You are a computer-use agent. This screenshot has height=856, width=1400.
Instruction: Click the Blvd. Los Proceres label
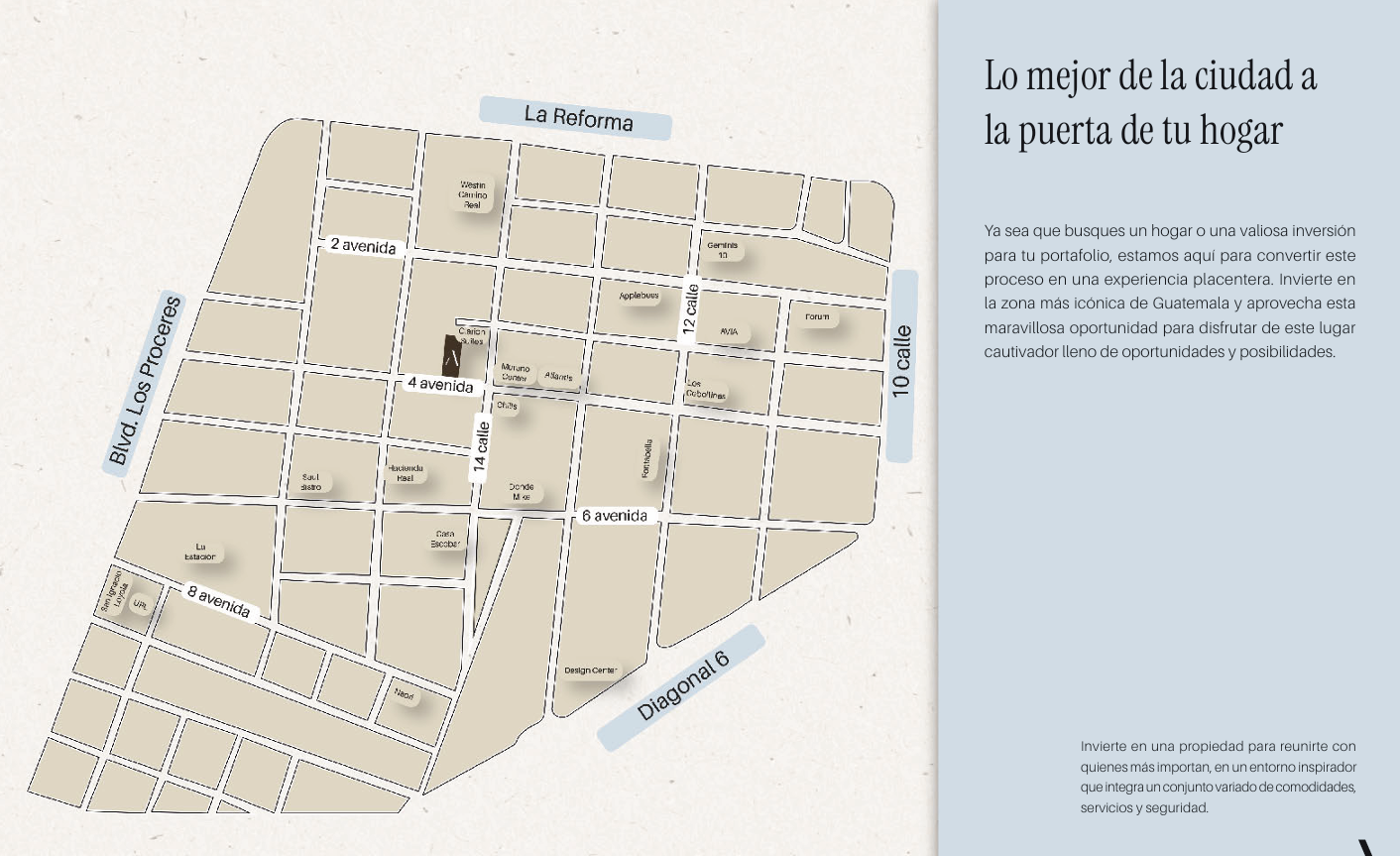(145, 381)
